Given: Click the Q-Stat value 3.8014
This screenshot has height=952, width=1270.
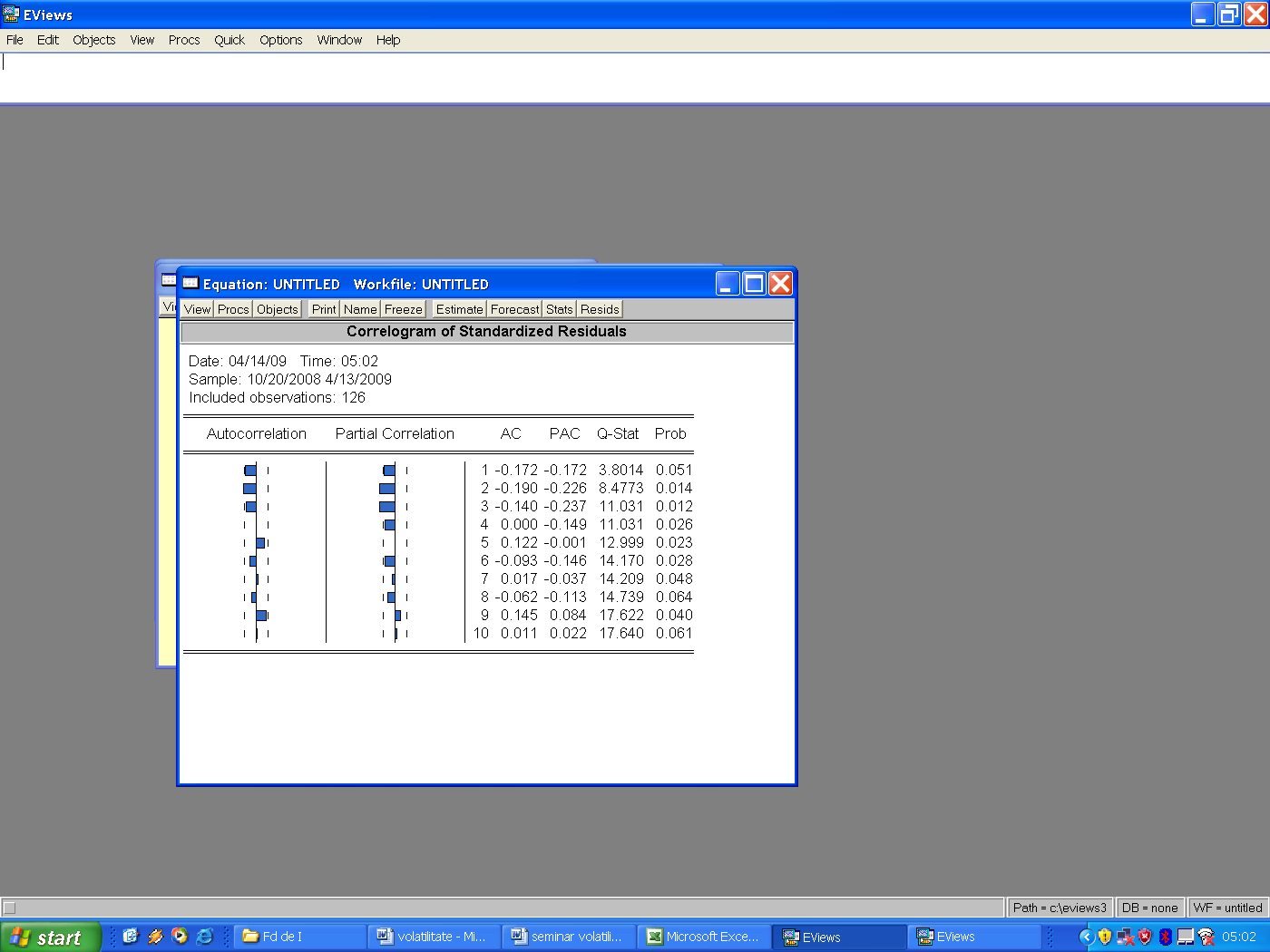Looking at the screenshot, I should pos(621,471).
